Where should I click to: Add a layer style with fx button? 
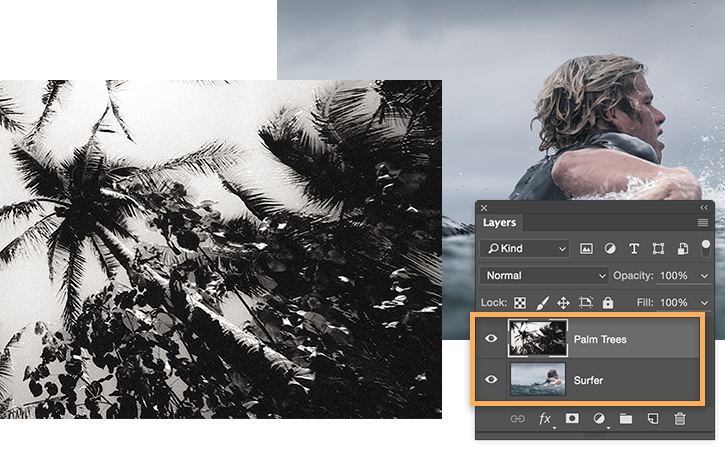tap(545, 419)
